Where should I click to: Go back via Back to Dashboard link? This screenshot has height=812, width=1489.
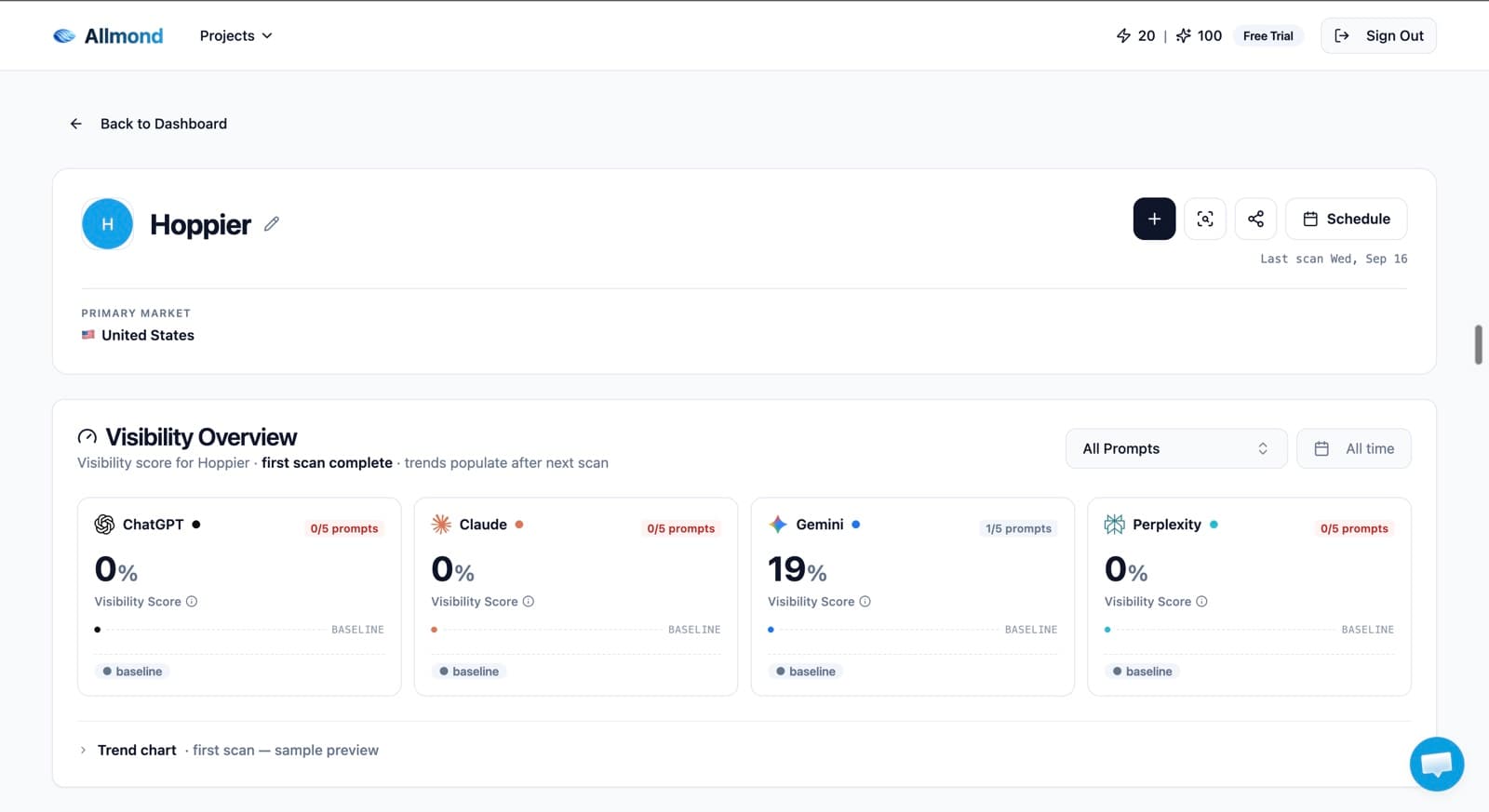[x=148, y=124]
